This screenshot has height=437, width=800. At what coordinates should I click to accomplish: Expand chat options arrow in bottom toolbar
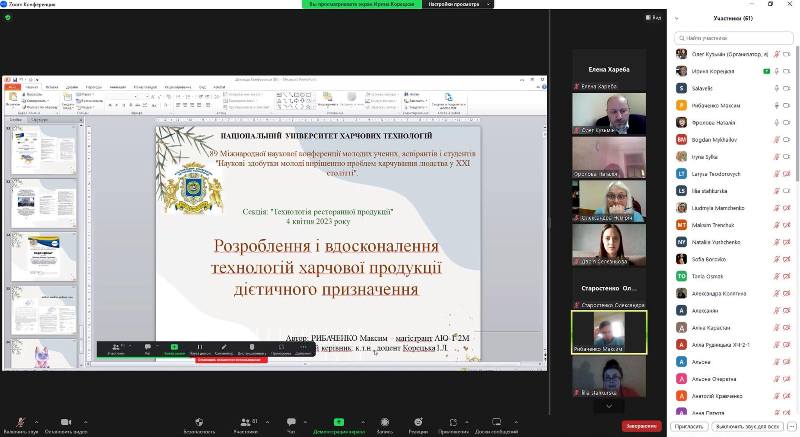coord(305,422)
